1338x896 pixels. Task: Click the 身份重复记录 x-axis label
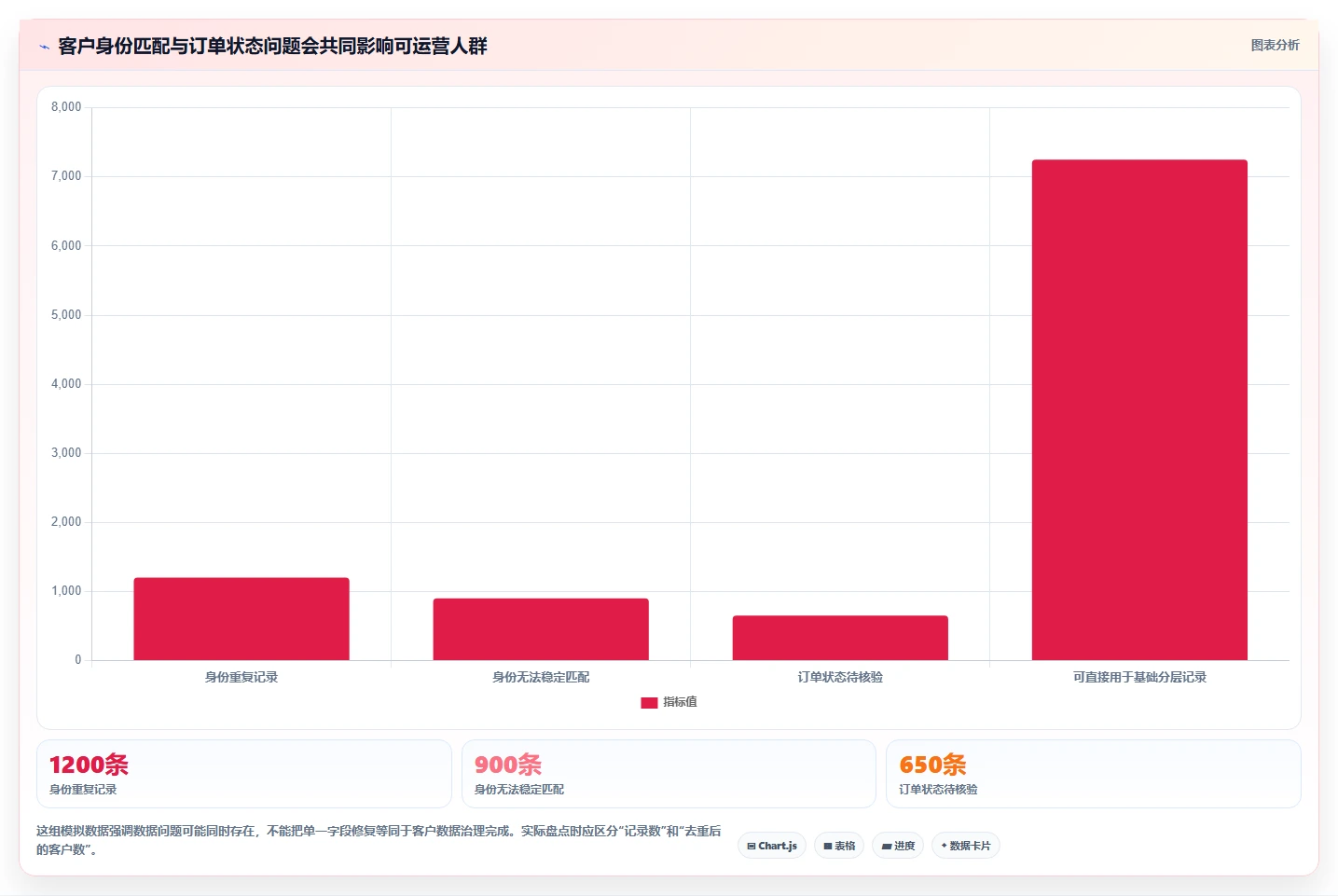(241, 677)
